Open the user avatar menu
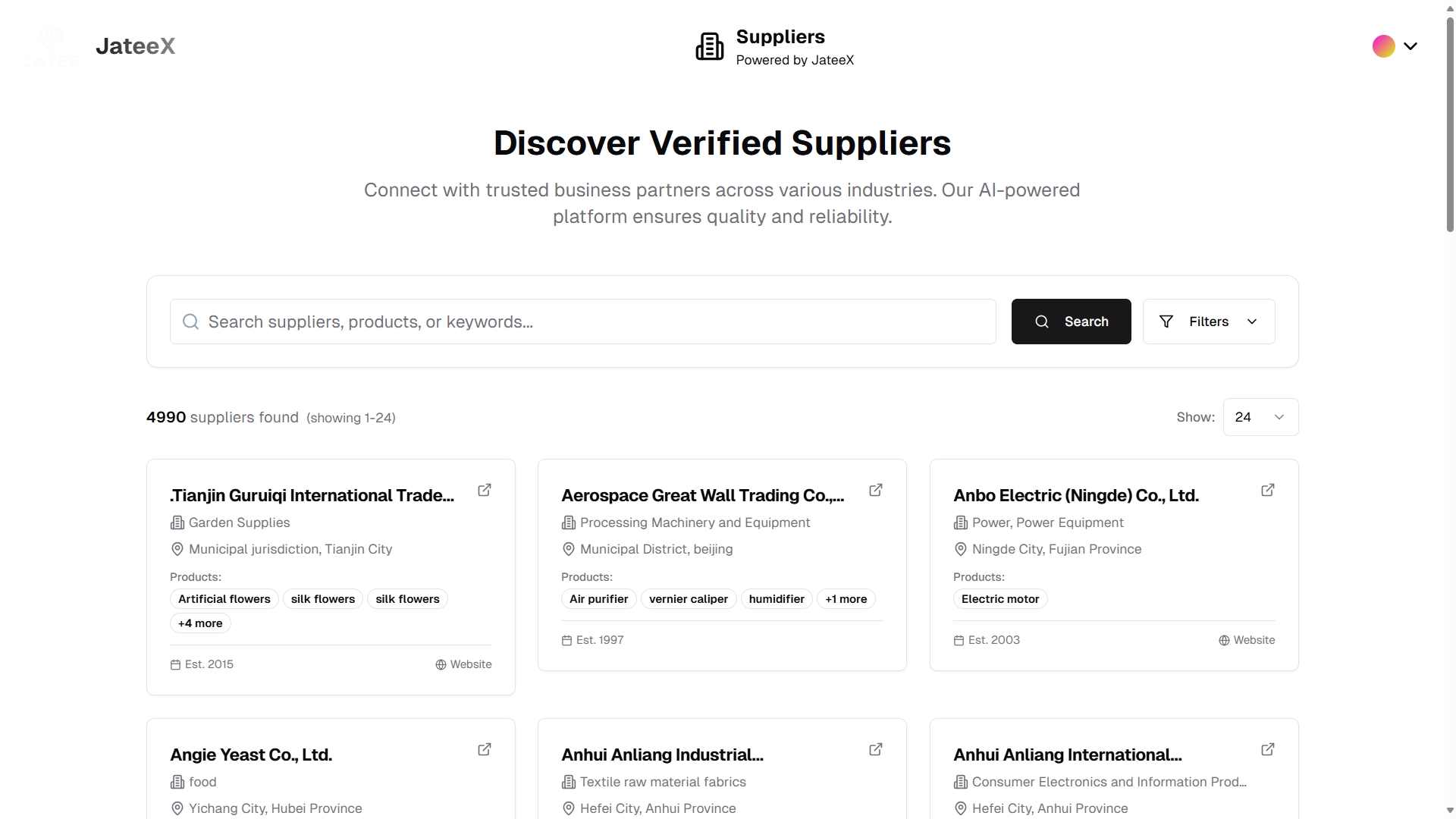 (x=1383, y=46)
